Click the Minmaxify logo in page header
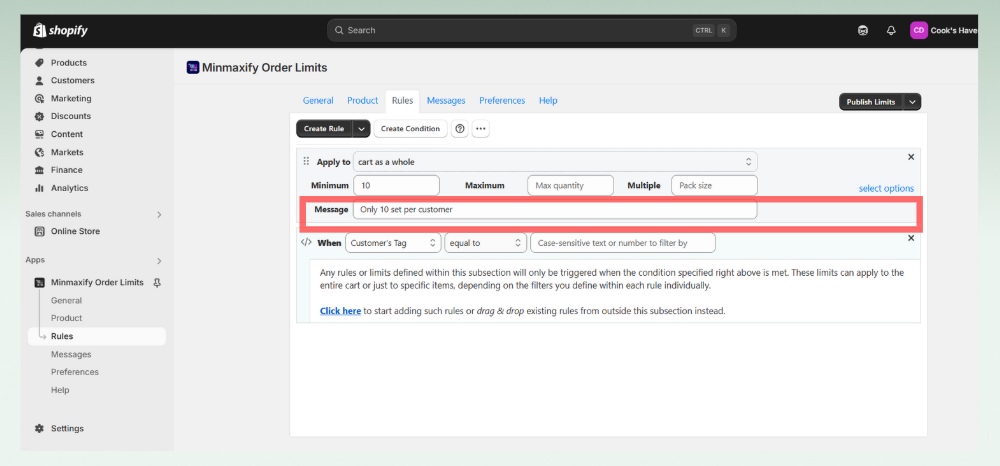Image resolution: width=1000 pixels, height=466 pixels. click(x=193, y=68)
